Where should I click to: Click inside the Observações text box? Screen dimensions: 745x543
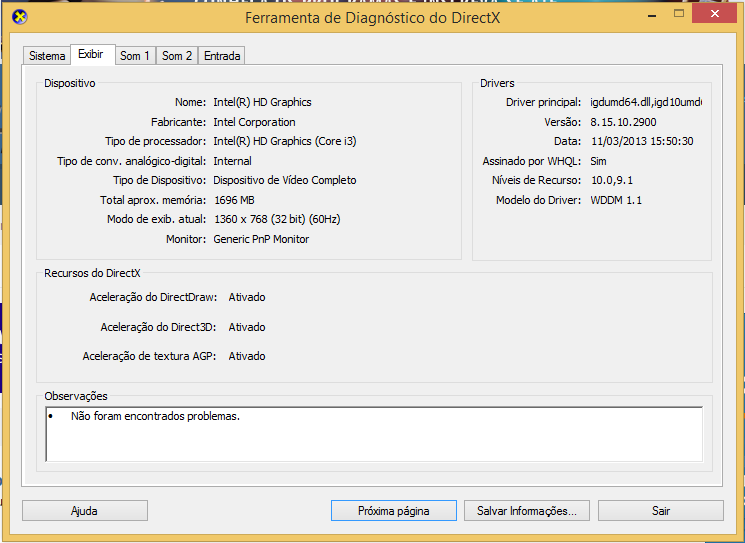[374, 434]
